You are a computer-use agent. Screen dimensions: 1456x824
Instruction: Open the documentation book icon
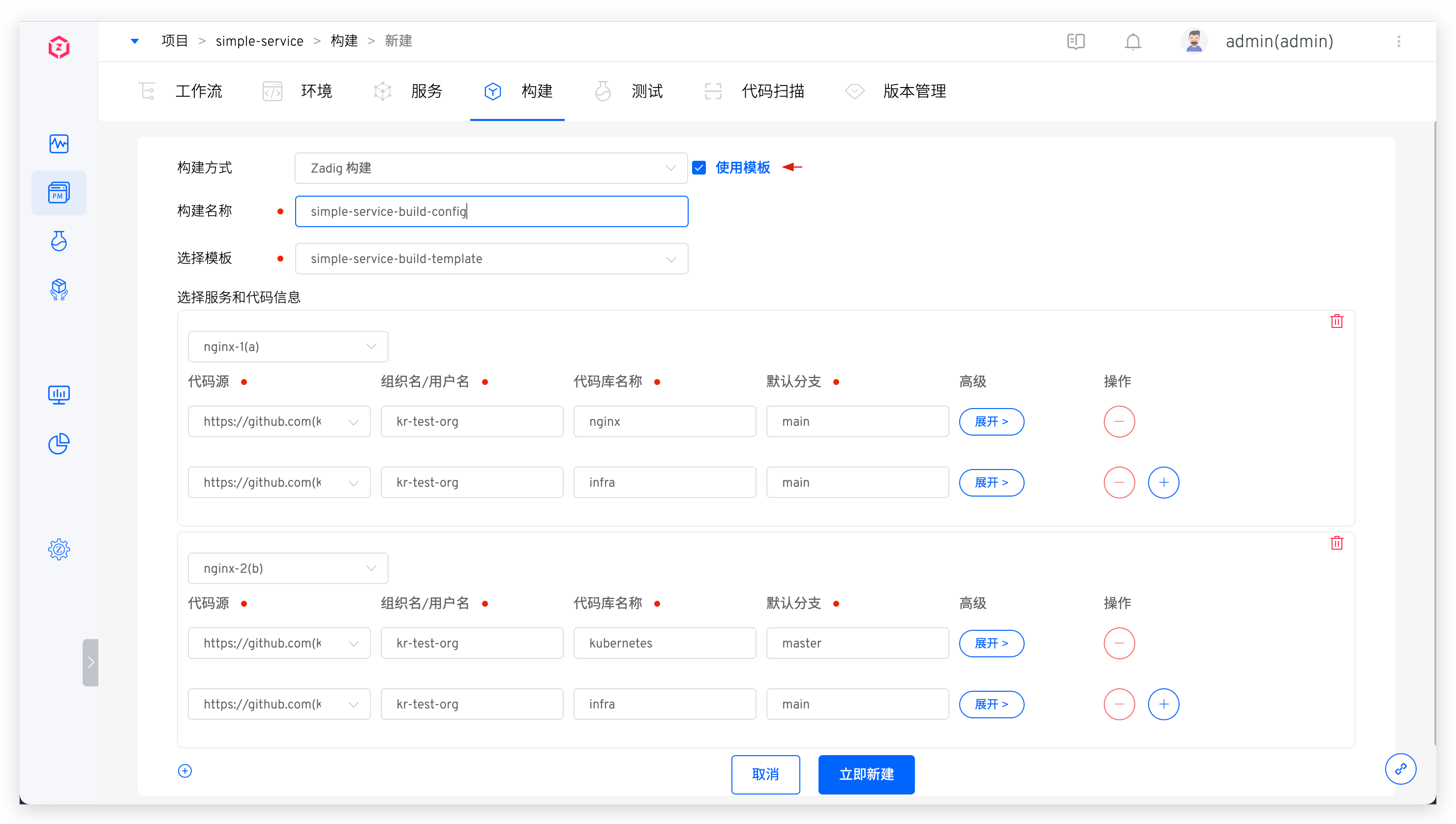point(1076,41)
